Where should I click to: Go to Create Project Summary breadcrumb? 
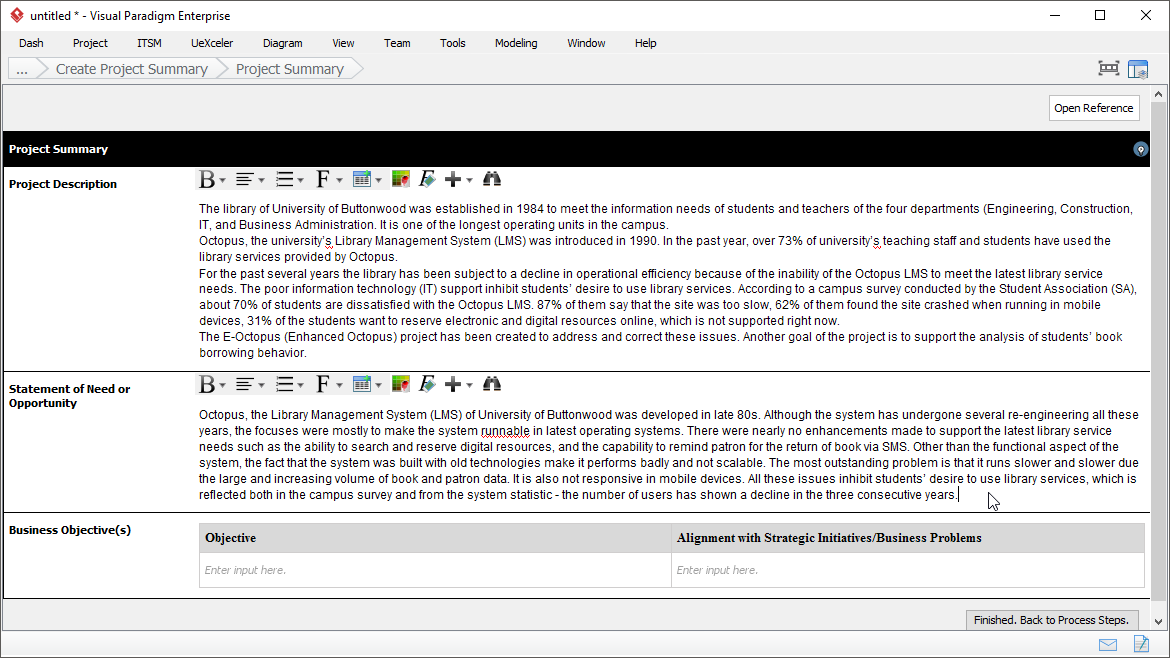131,69
